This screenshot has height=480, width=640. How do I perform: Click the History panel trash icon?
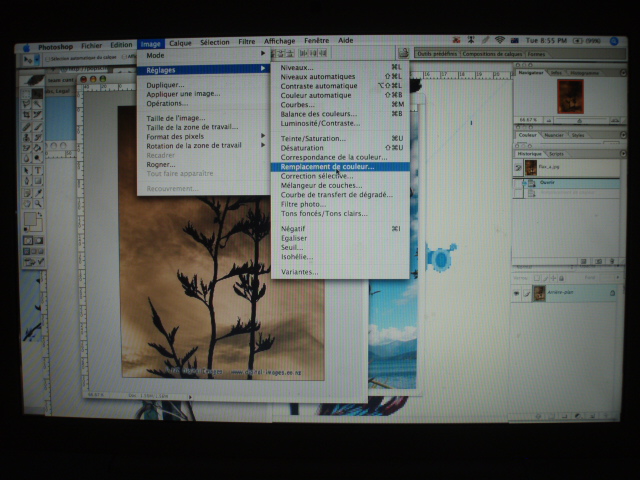coord(611,261)
